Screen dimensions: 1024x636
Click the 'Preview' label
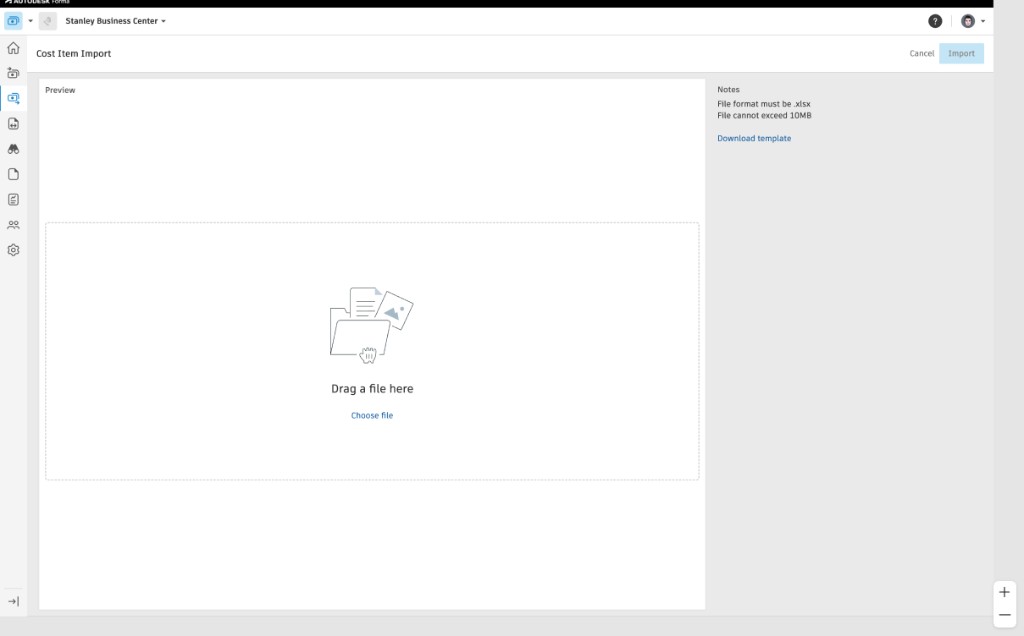60,90
